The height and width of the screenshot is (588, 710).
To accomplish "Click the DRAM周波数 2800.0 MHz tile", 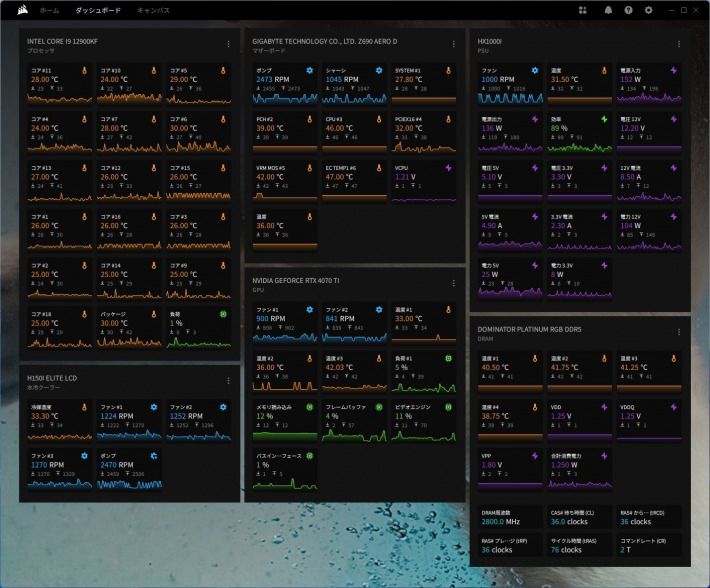I will click(x=510, y=517).
